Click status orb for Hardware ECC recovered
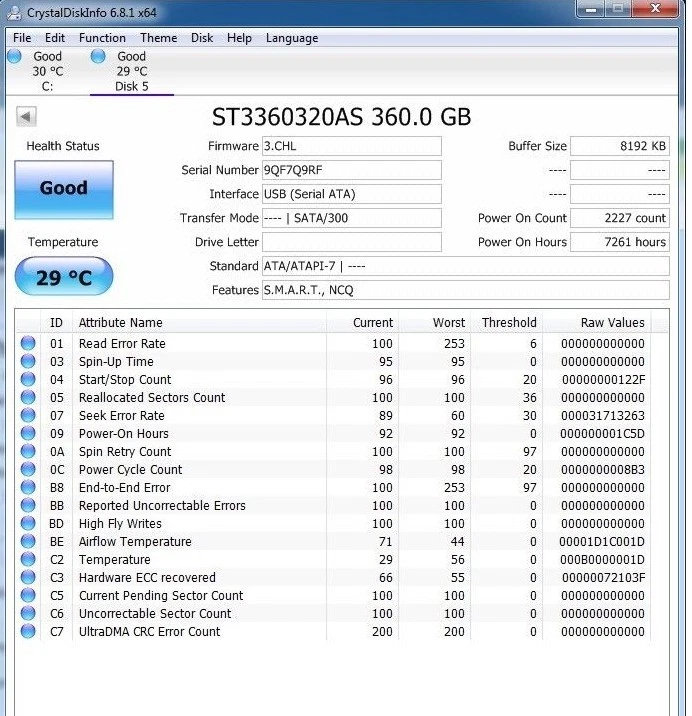Image resolution: width=692 pixels, height=716 pixels. [x=28, y=578]
